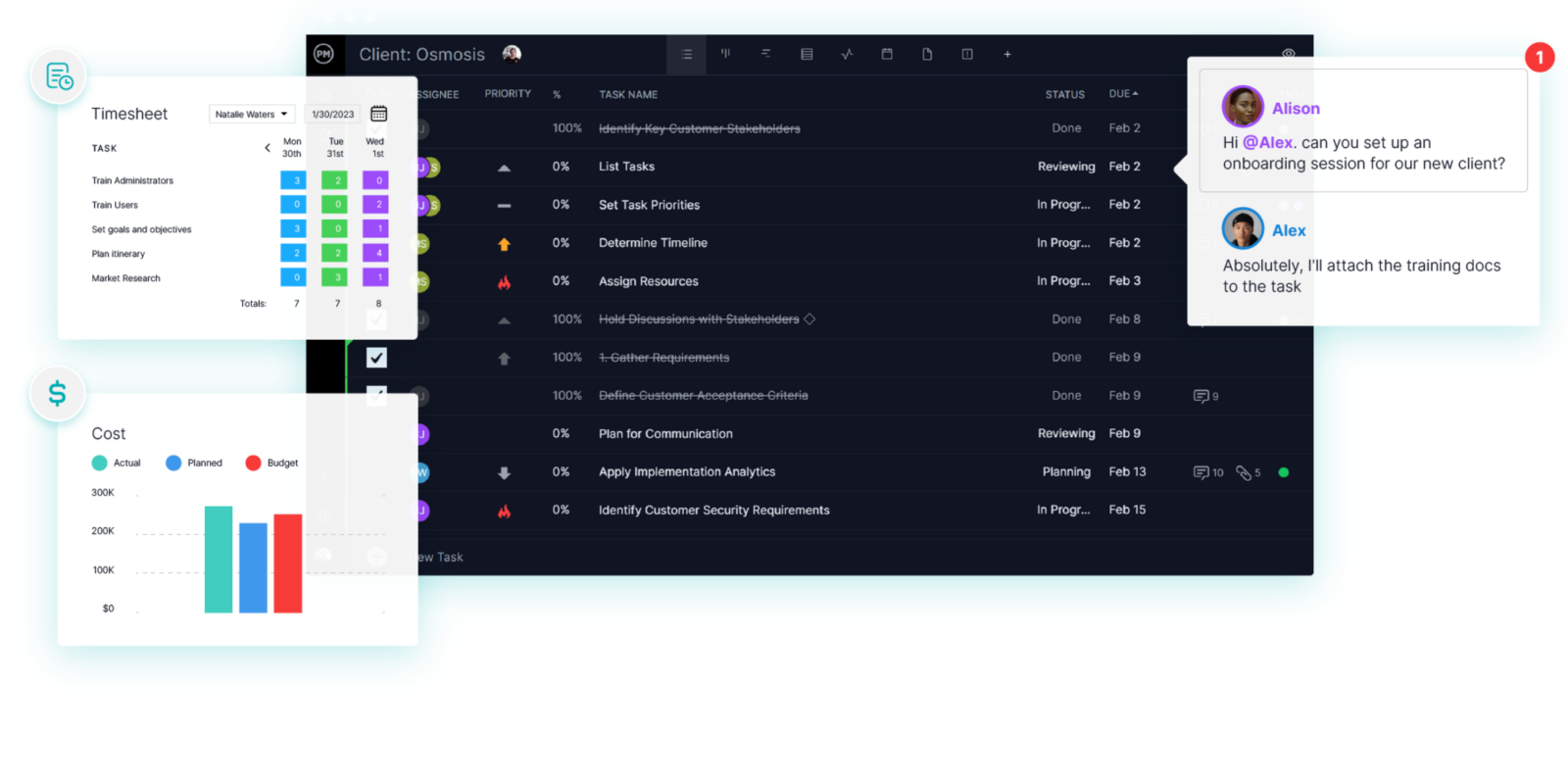Click the project owner avatar beside Client: Osmosis
Image resolution: width=1568 pixels, height=784 pixels.
coord(512,54)
